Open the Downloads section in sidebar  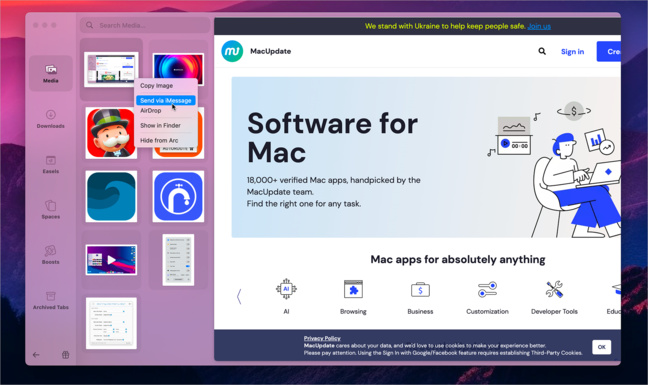pos(50,119)
